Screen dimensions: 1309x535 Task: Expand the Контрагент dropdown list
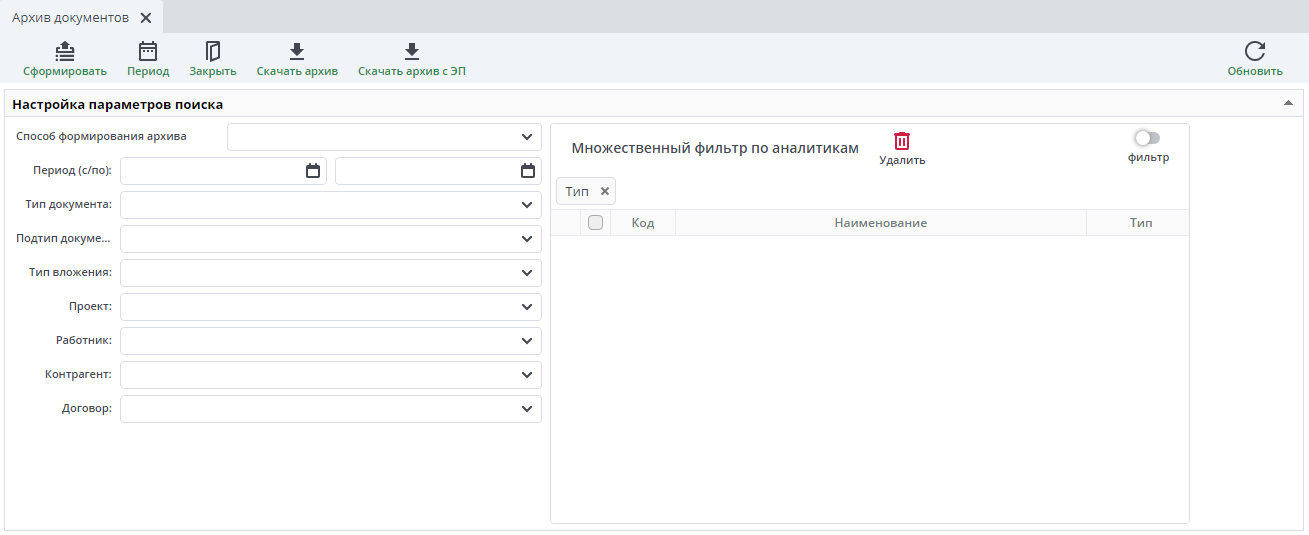click(x=527, y=375)
